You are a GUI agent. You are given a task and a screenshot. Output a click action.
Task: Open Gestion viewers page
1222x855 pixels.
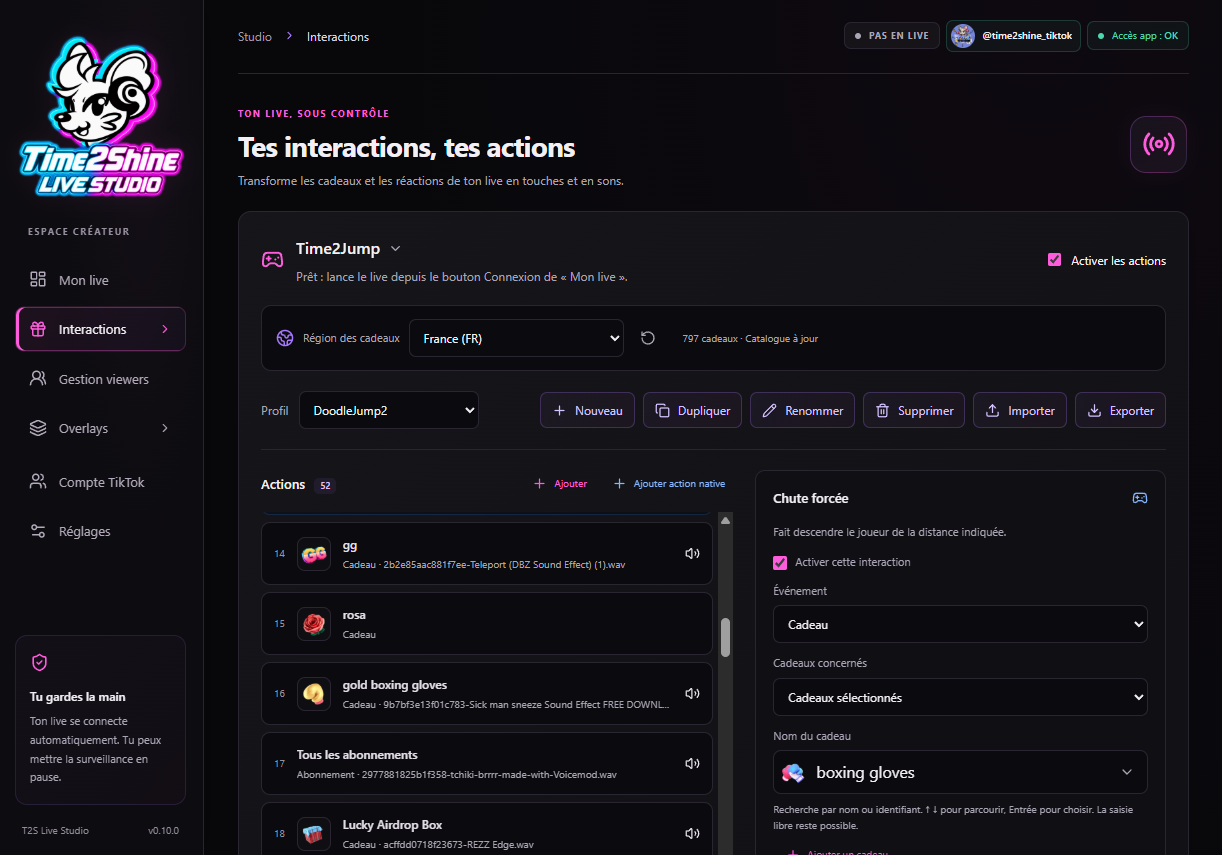tap(101, 379)
